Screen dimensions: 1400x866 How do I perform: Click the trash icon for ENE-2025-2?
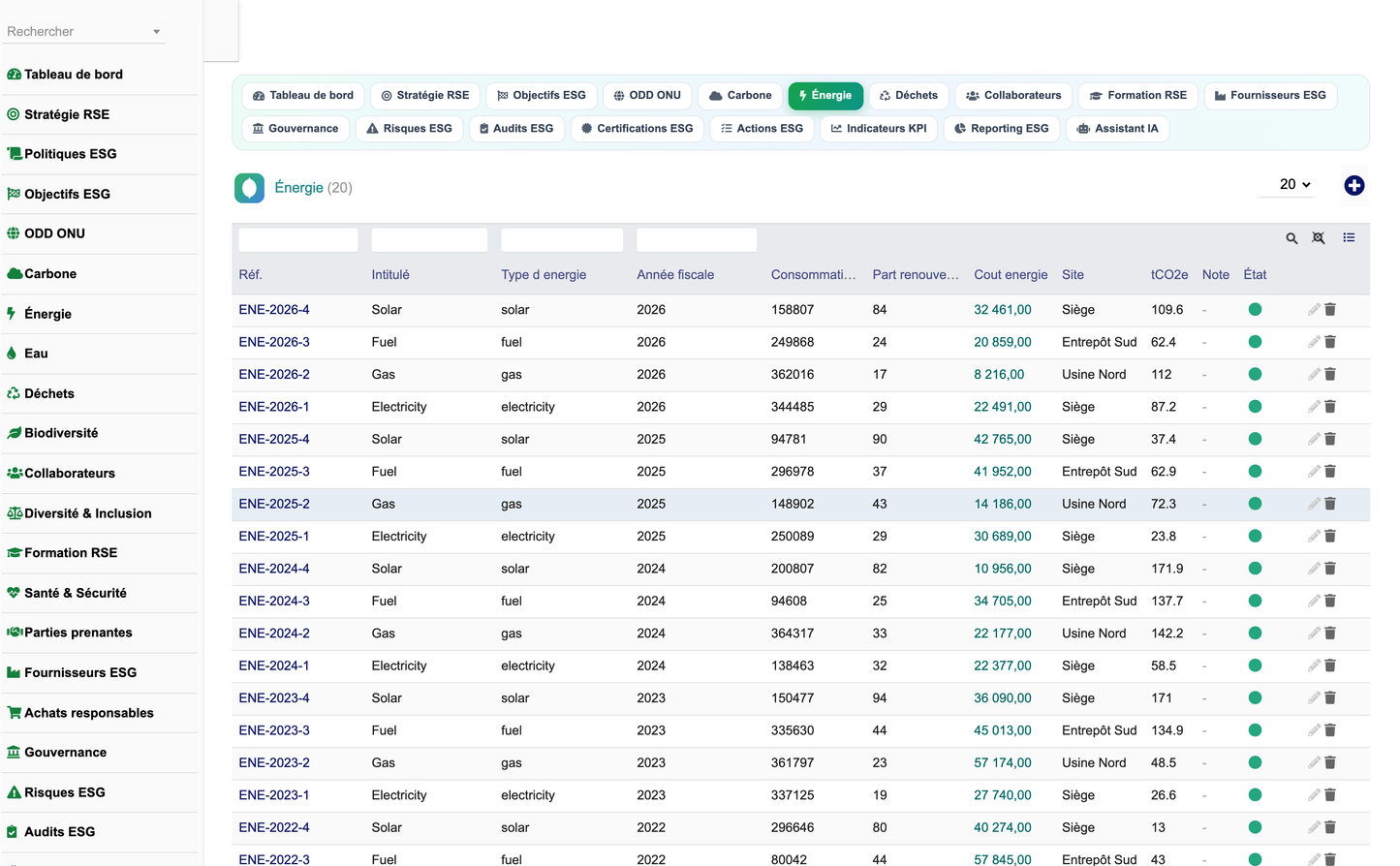point(1329,504)
